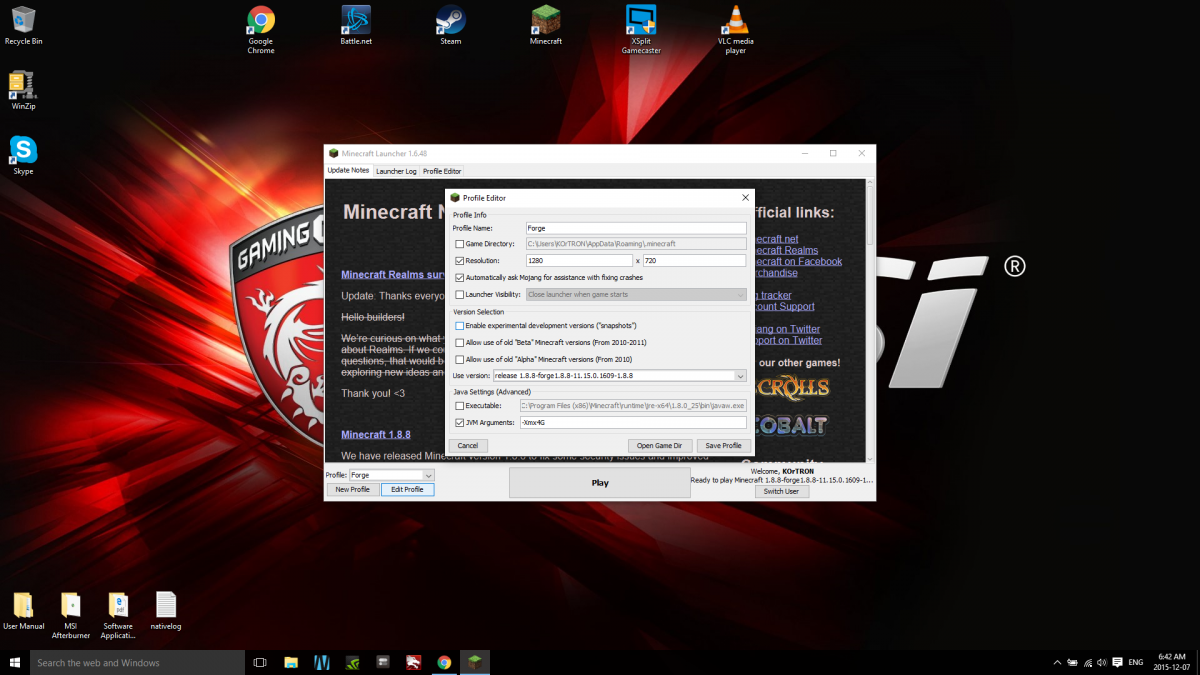This screenshot has height=675, width=1200.
Task: Enable the Launcher Visibility checkbox
Action: pos(459,295)
